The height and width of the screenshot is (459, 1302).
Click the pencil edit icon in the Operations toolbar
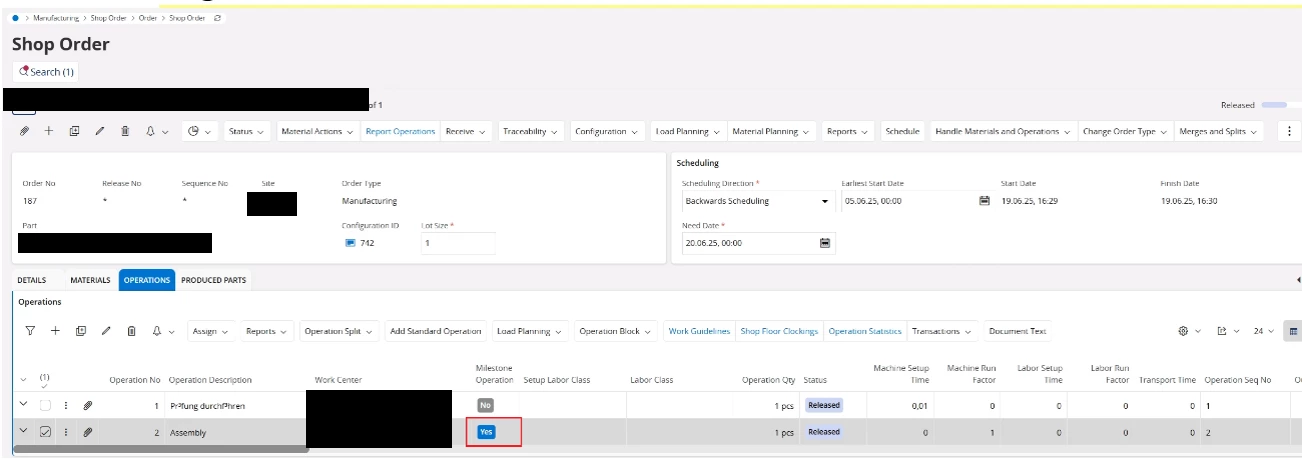click(106, 331)
